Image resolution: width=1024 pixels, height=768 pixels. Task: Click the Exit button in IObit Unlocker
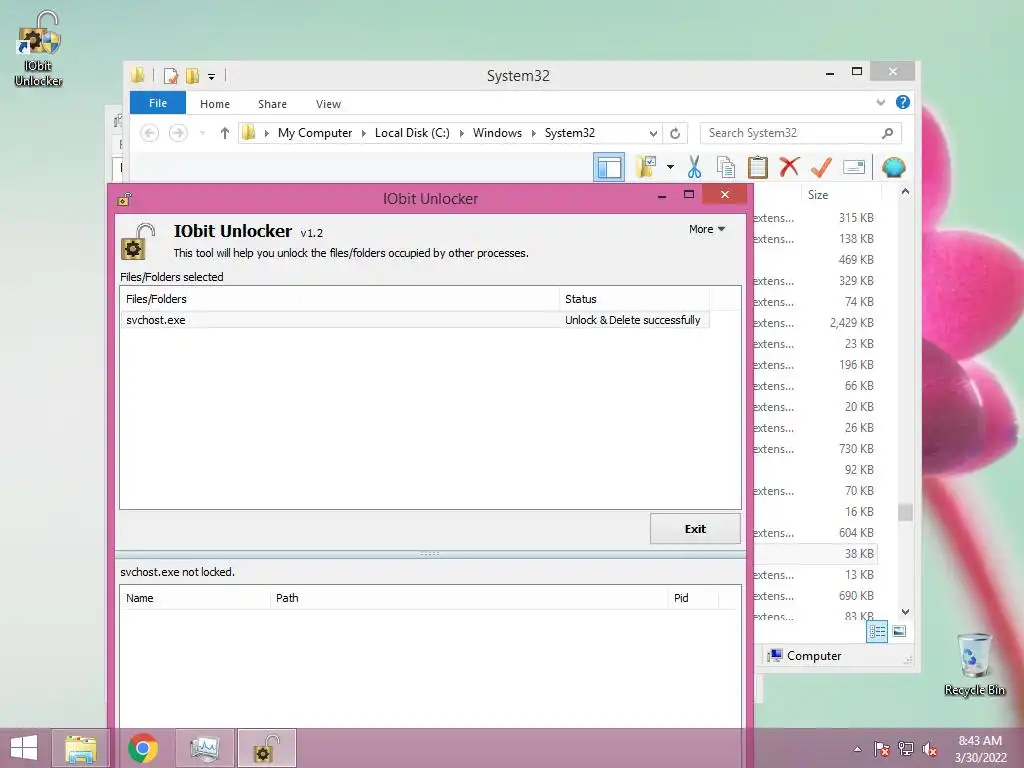(x=695, y=529)
